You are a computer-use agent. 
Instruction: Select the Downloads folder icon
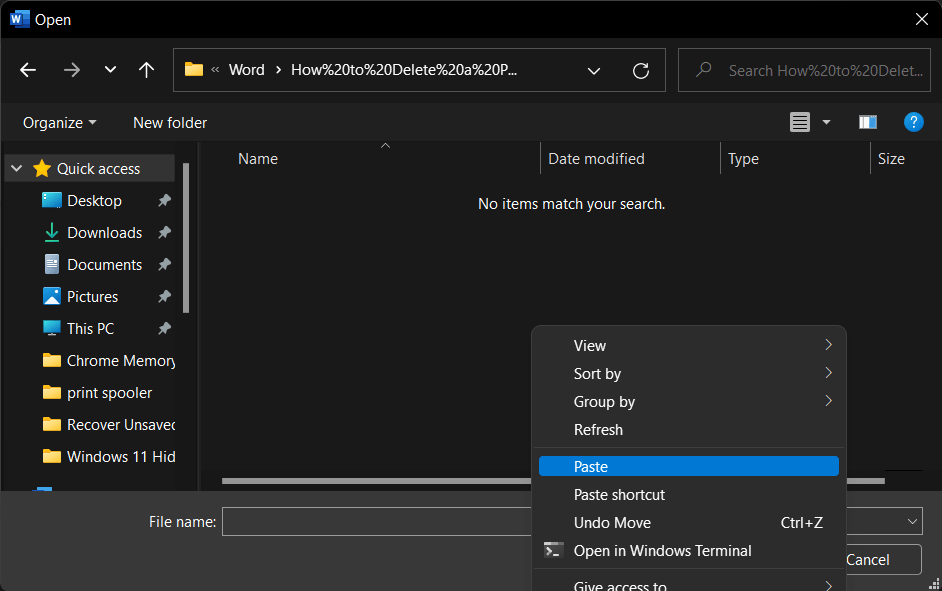51,232
